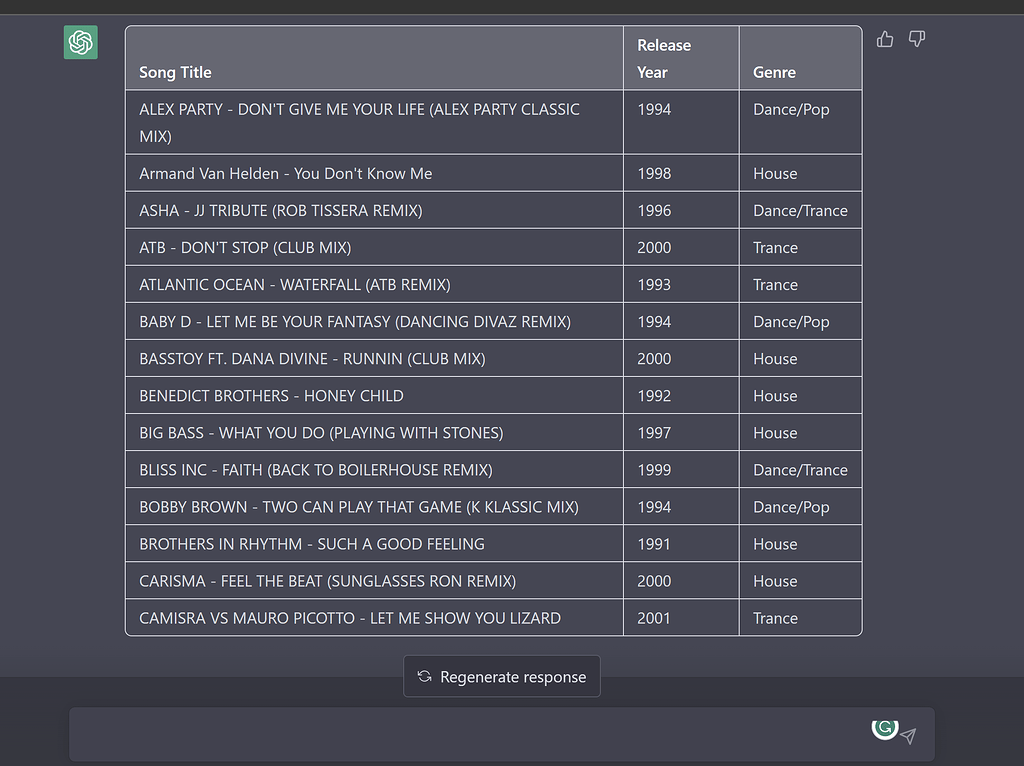Click the message input field

tap(450, 735)
